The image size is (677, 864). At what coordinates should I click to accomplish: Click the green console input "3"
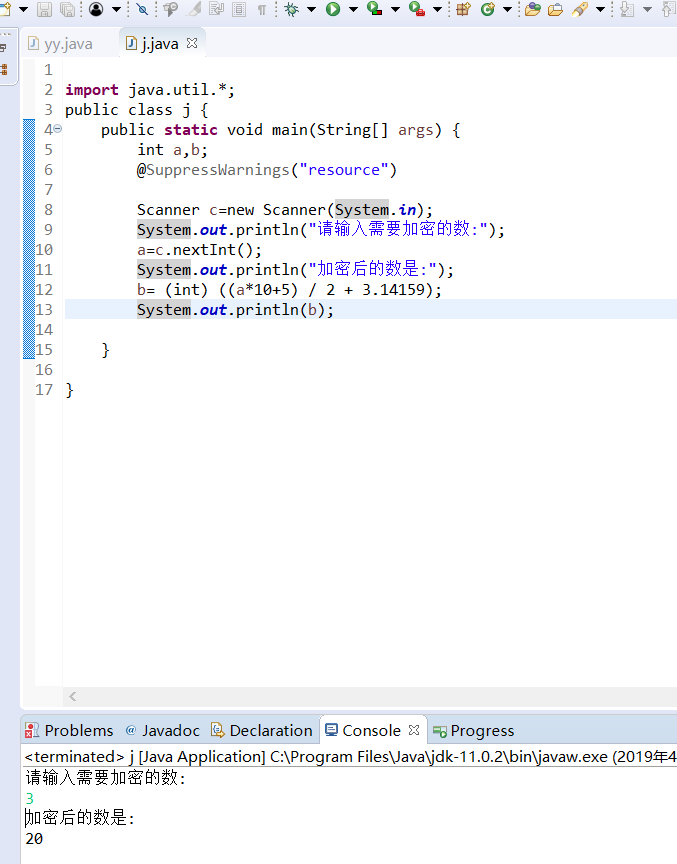(x=30, y=798)
